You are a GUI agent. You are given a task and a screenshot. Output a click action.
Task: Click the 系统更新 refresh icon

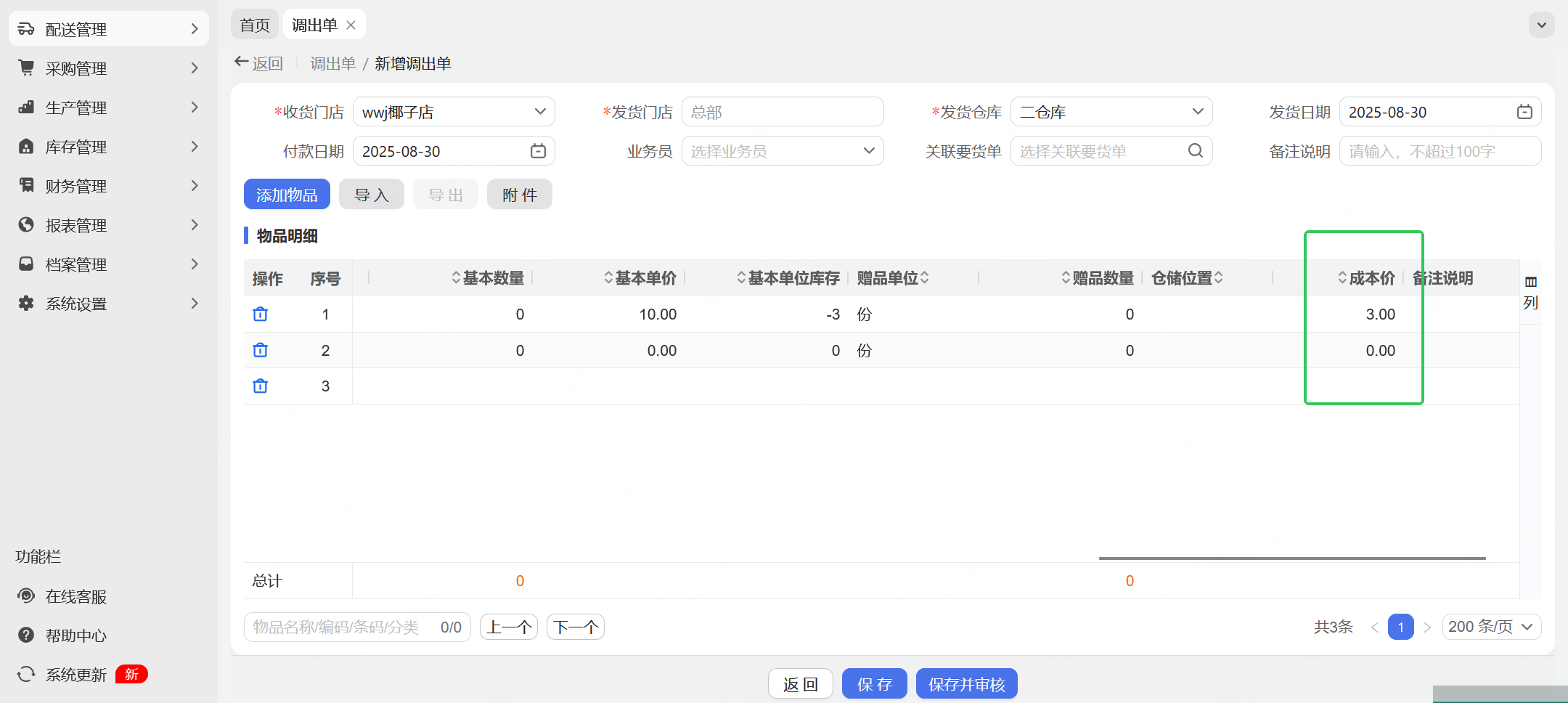tap(26, 675)
